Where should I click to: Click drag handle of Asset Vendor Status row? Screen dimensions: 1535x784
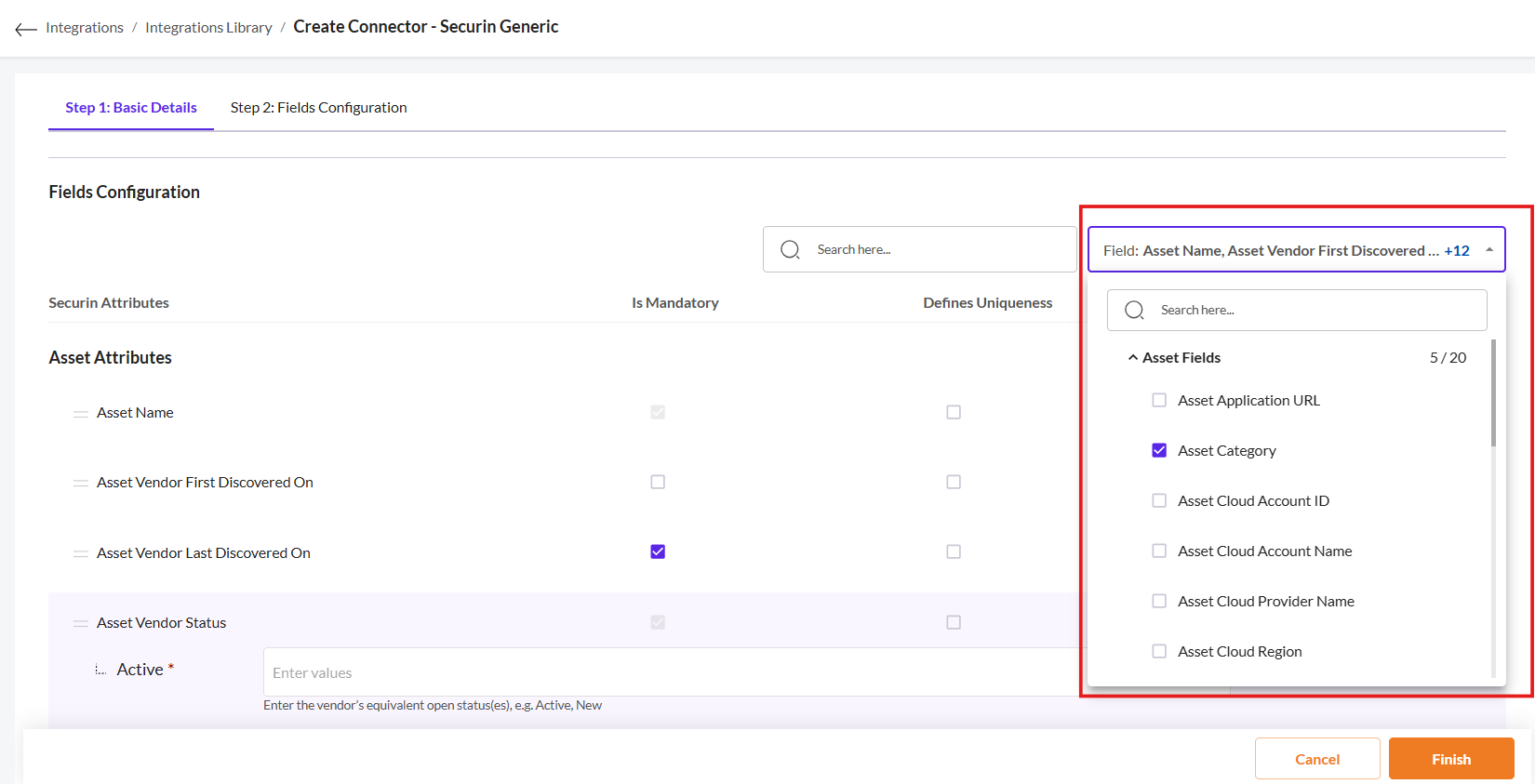coord(81,623)
